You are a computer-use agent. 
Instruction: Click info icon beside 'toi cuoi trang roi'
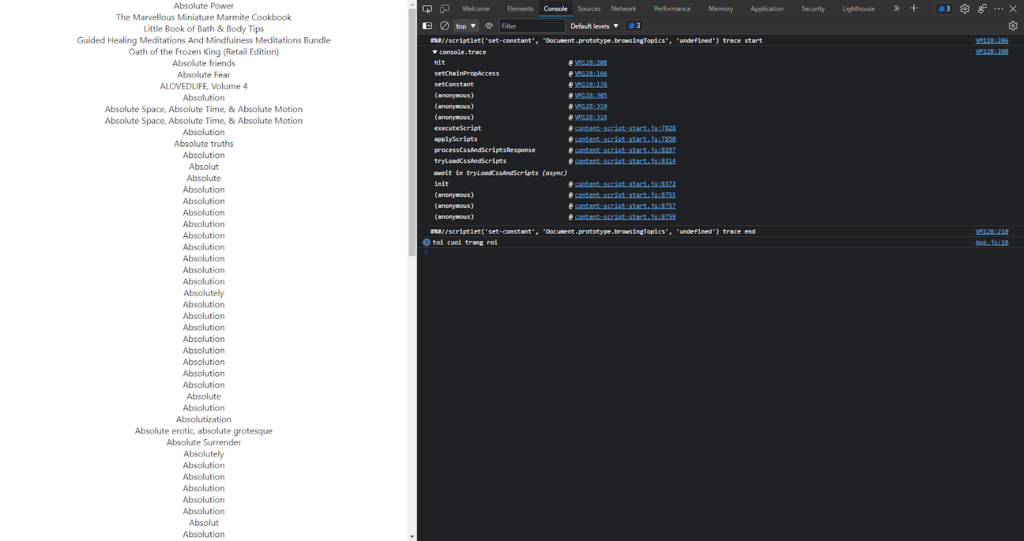[426, 242]
